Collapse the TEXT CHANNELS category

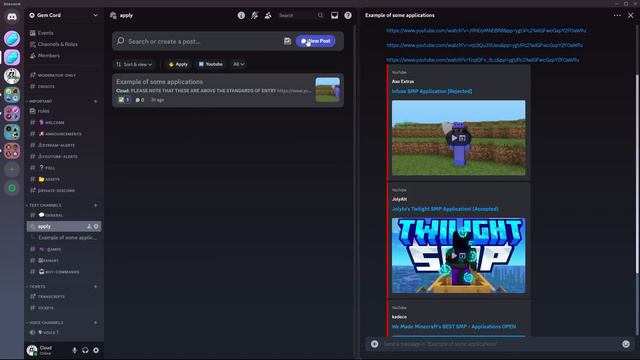44,205
